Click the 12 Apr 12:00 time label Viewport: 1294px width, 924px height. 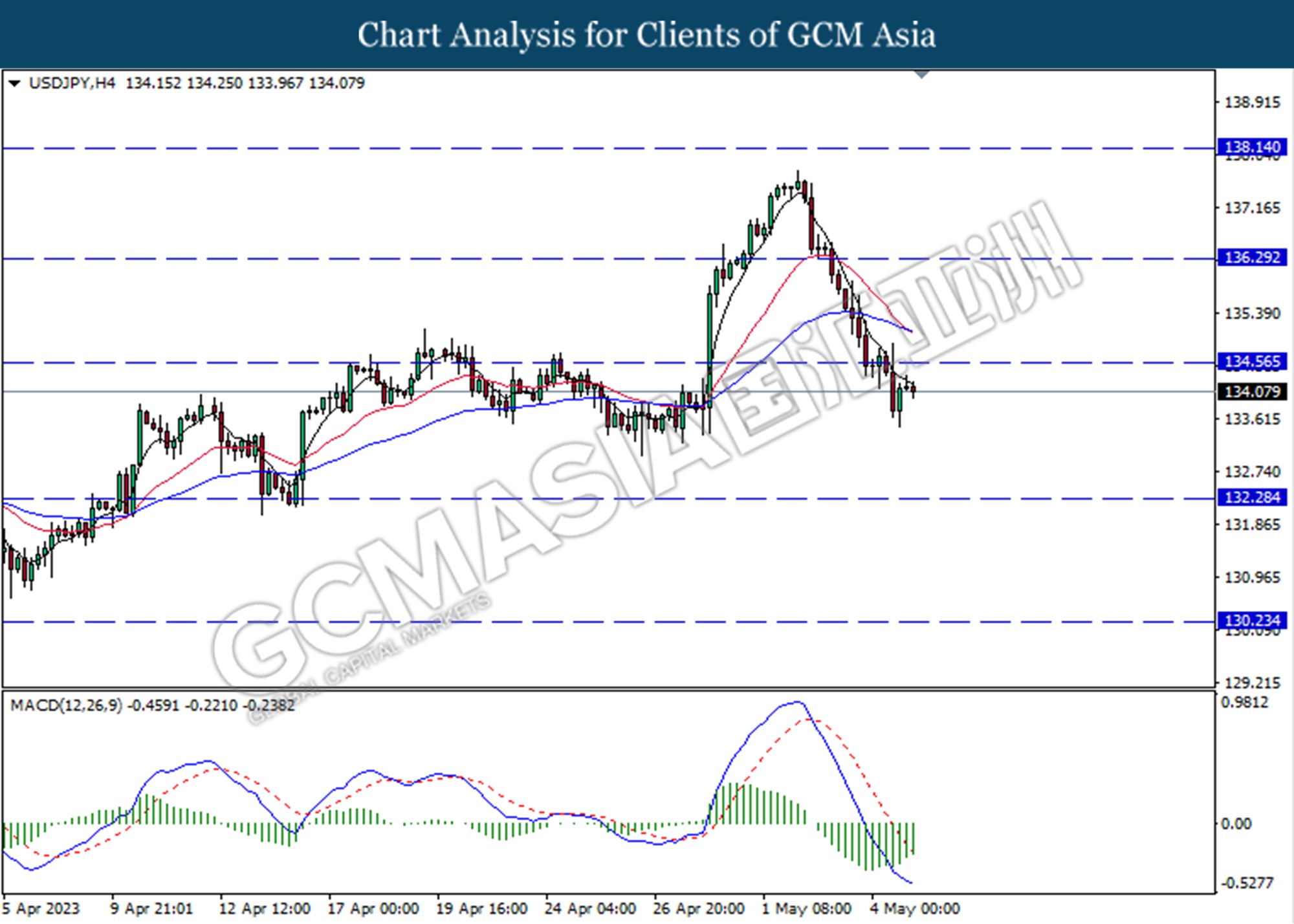tap(265, 908)
